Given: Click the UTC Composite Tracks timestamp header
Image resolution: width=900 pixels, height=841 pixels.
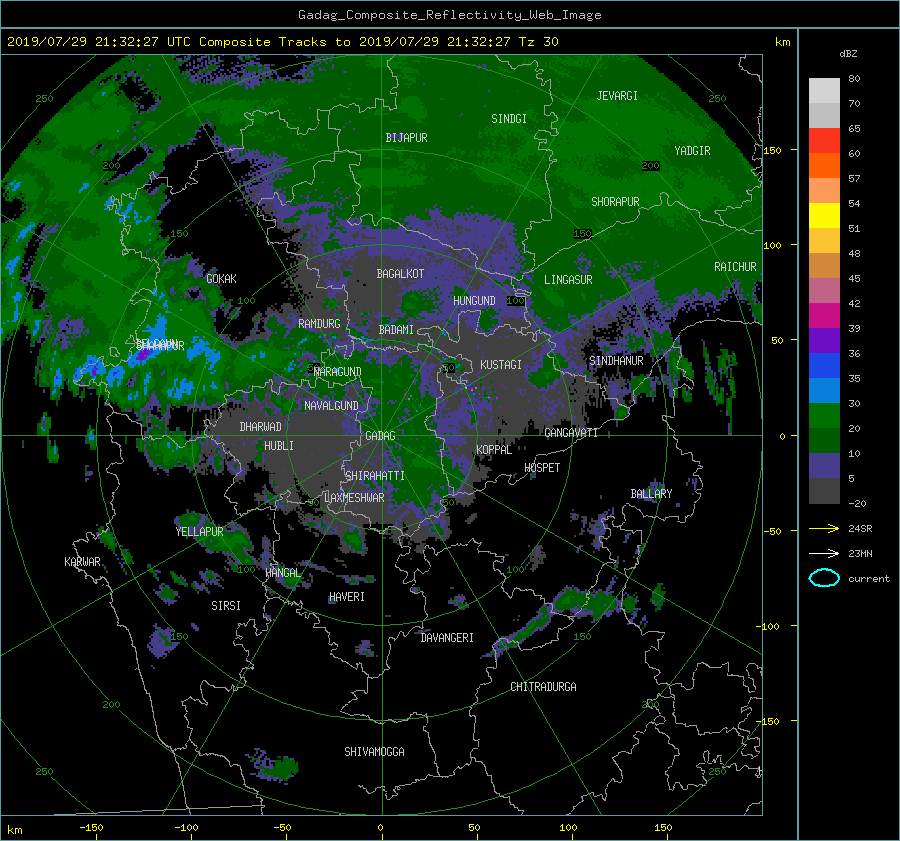Looking at the screenshot, I should click(x=282, y=42).
